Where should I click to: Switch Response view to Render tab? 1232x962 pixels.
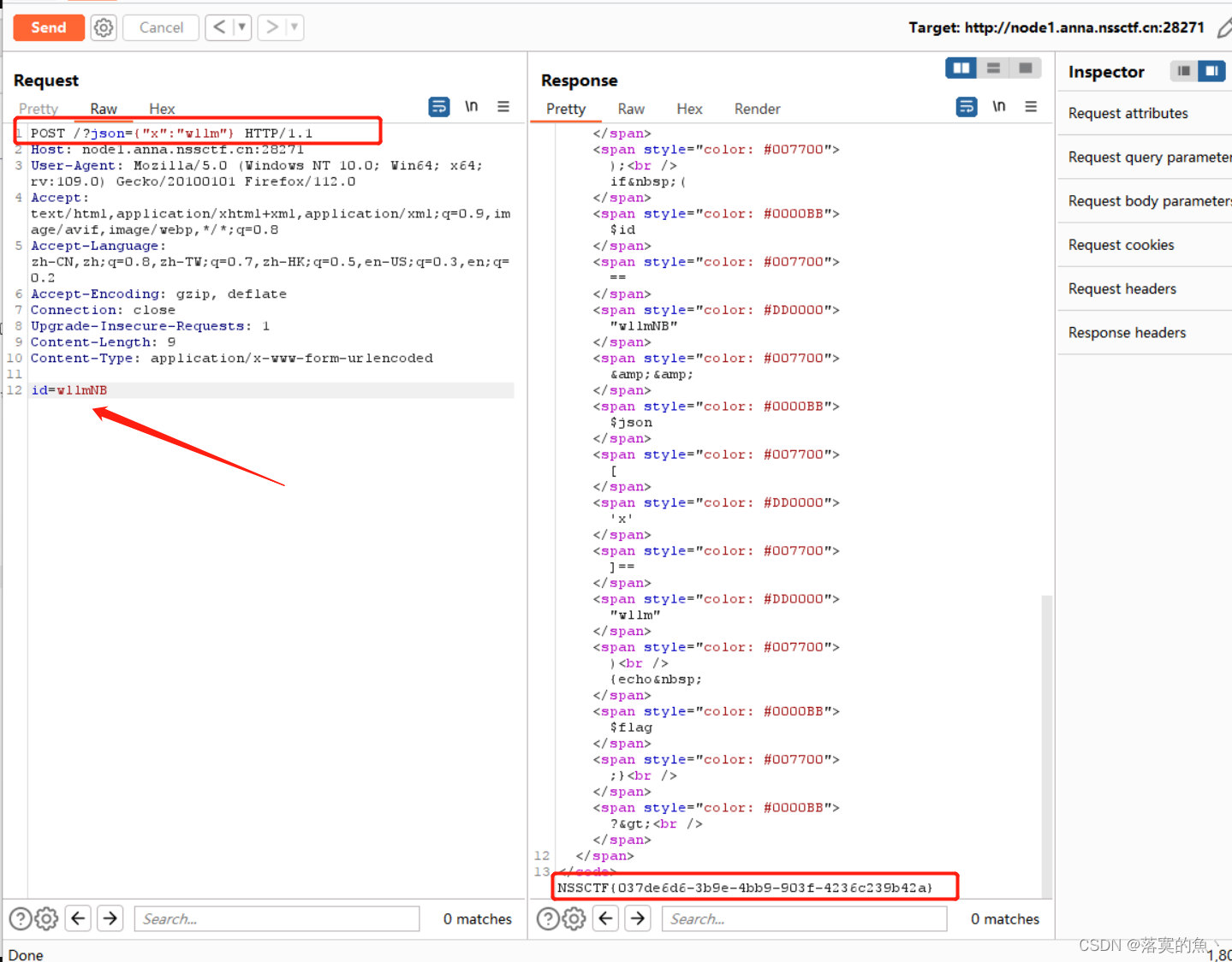point(757,109)
